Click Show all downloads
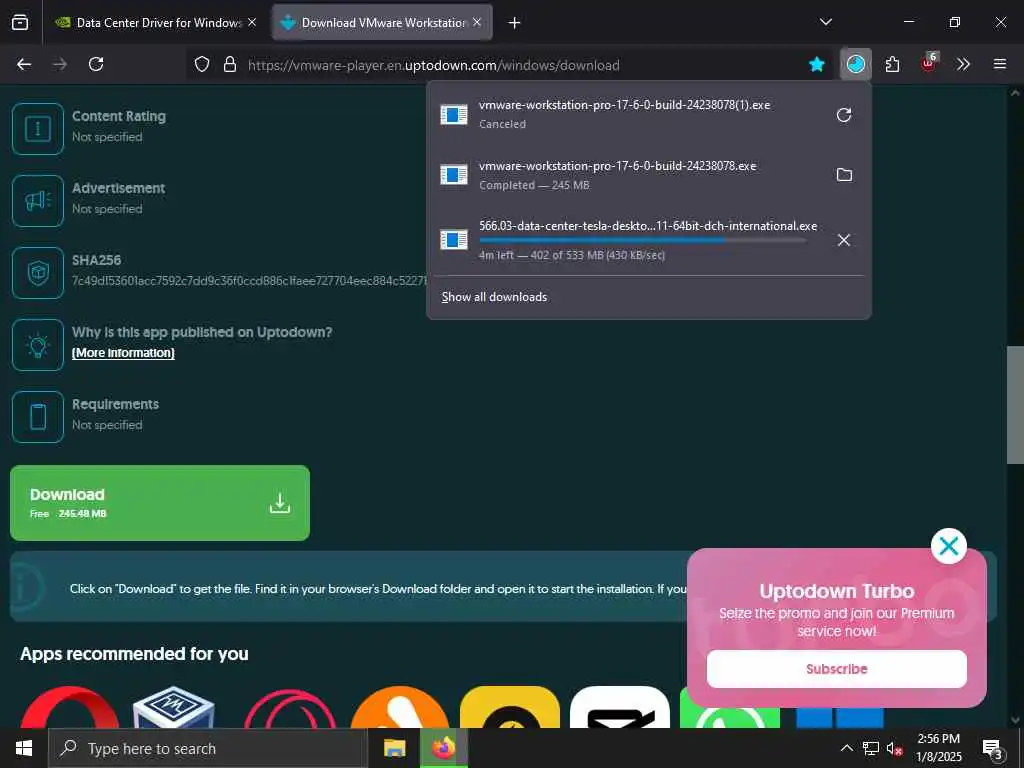This screenshot has height=768, width=1024. pyautogui.click(x=494, y=296)
